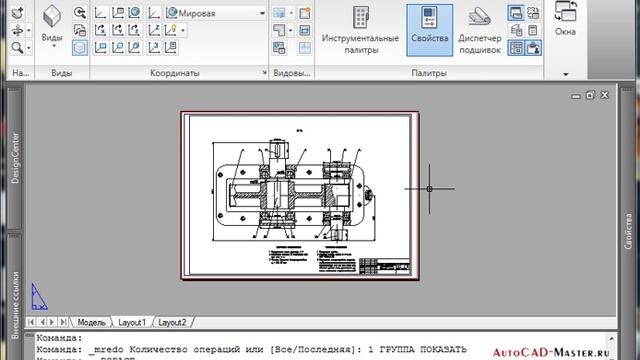The height and width of the screenshot is (360, 640).
Task: Align UCS to View icon
Action: [100, 47]
